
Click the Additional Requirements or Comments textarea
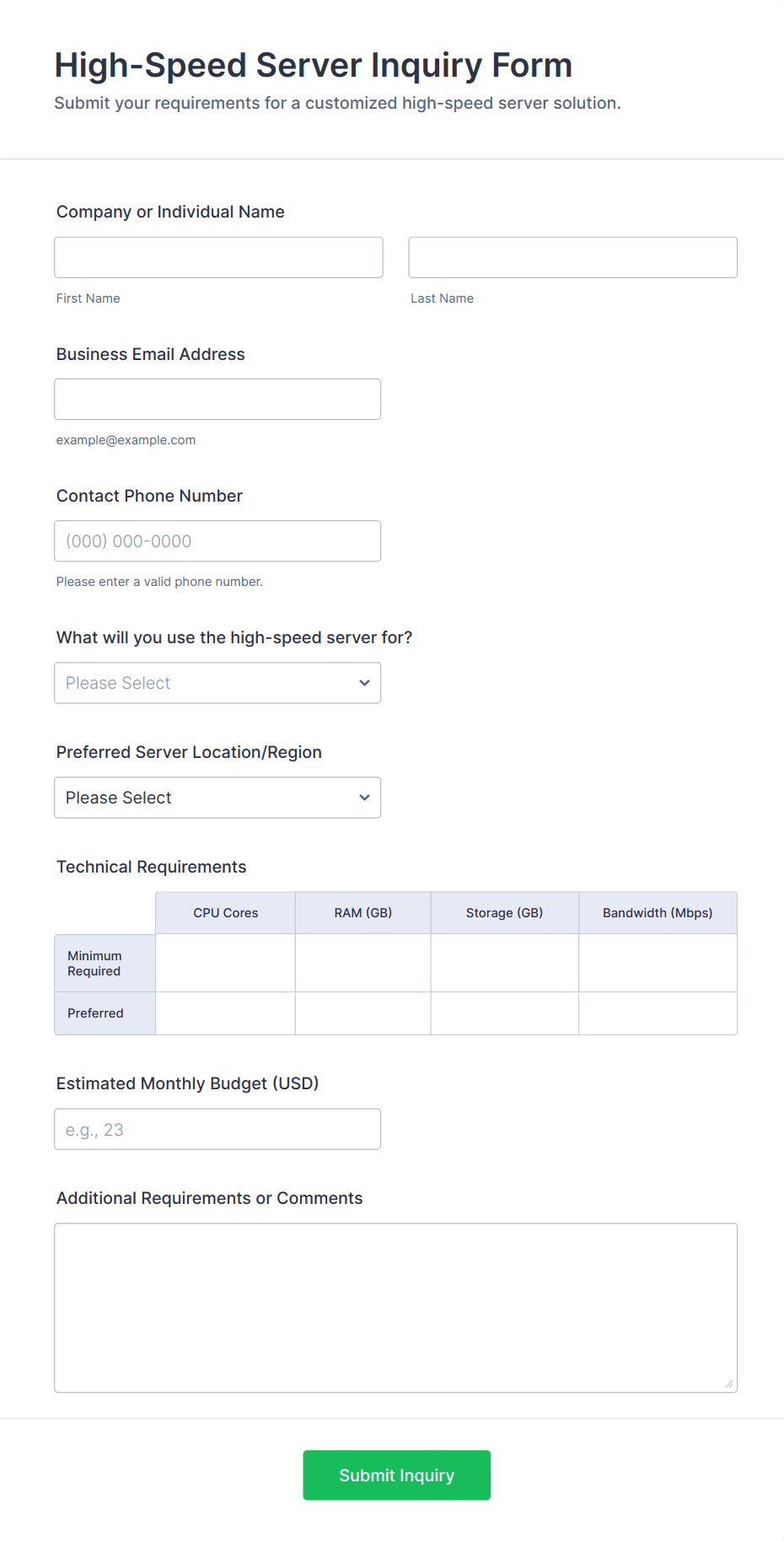coord(396,1308)
